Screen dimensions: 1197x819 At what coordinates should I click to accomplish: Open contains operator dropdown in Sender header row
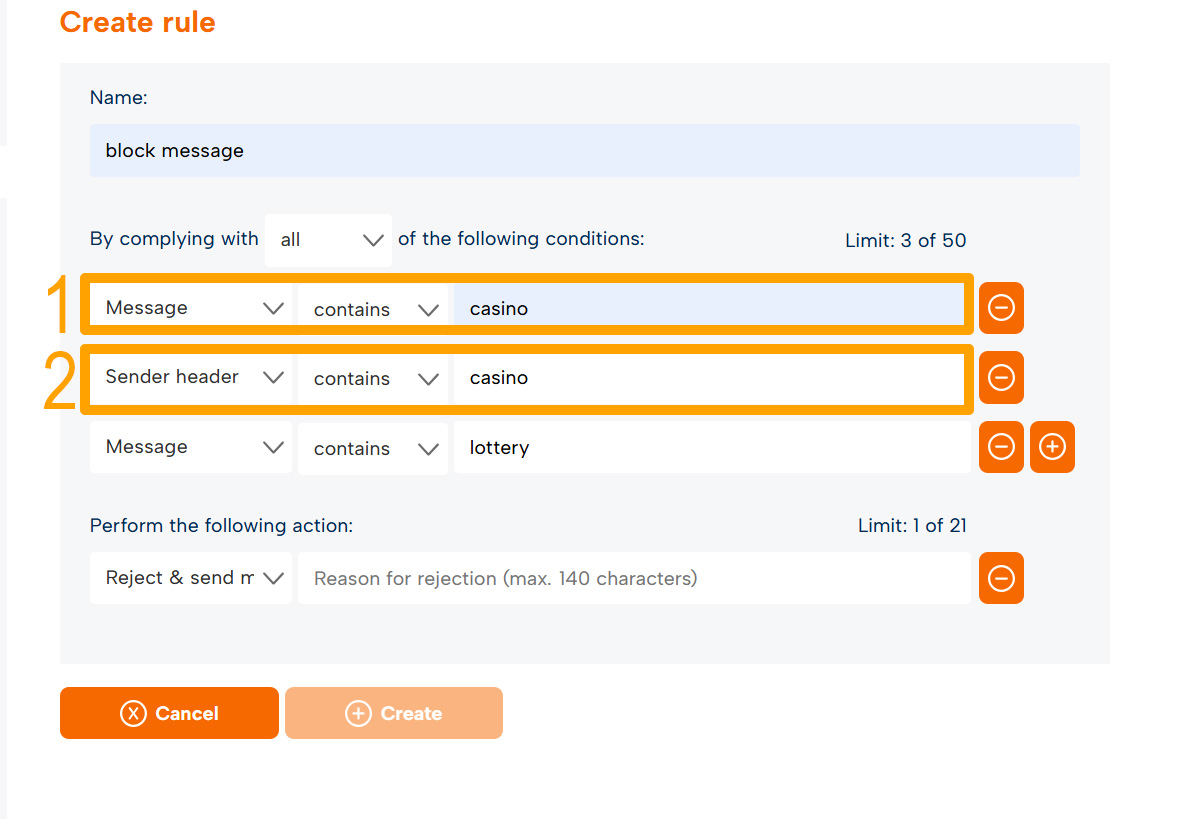pos(373,378)
